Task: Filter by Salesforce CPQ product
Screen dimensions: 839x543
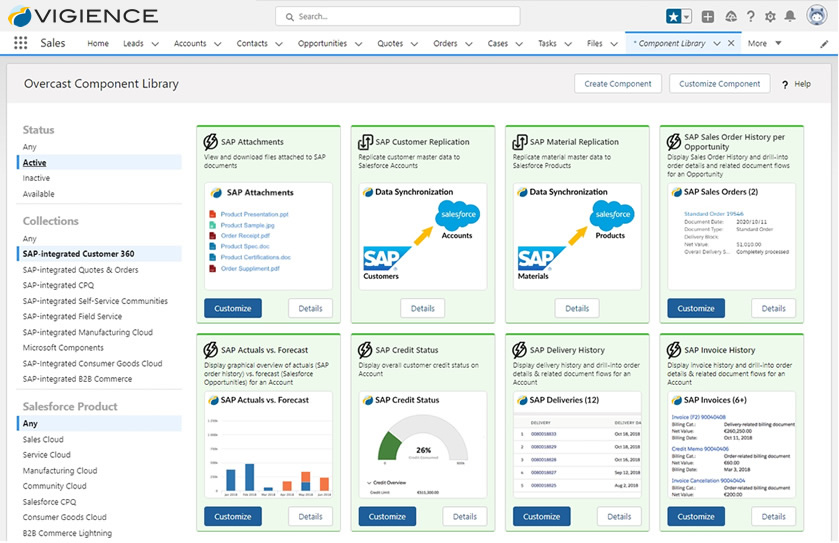Action: 49,502
